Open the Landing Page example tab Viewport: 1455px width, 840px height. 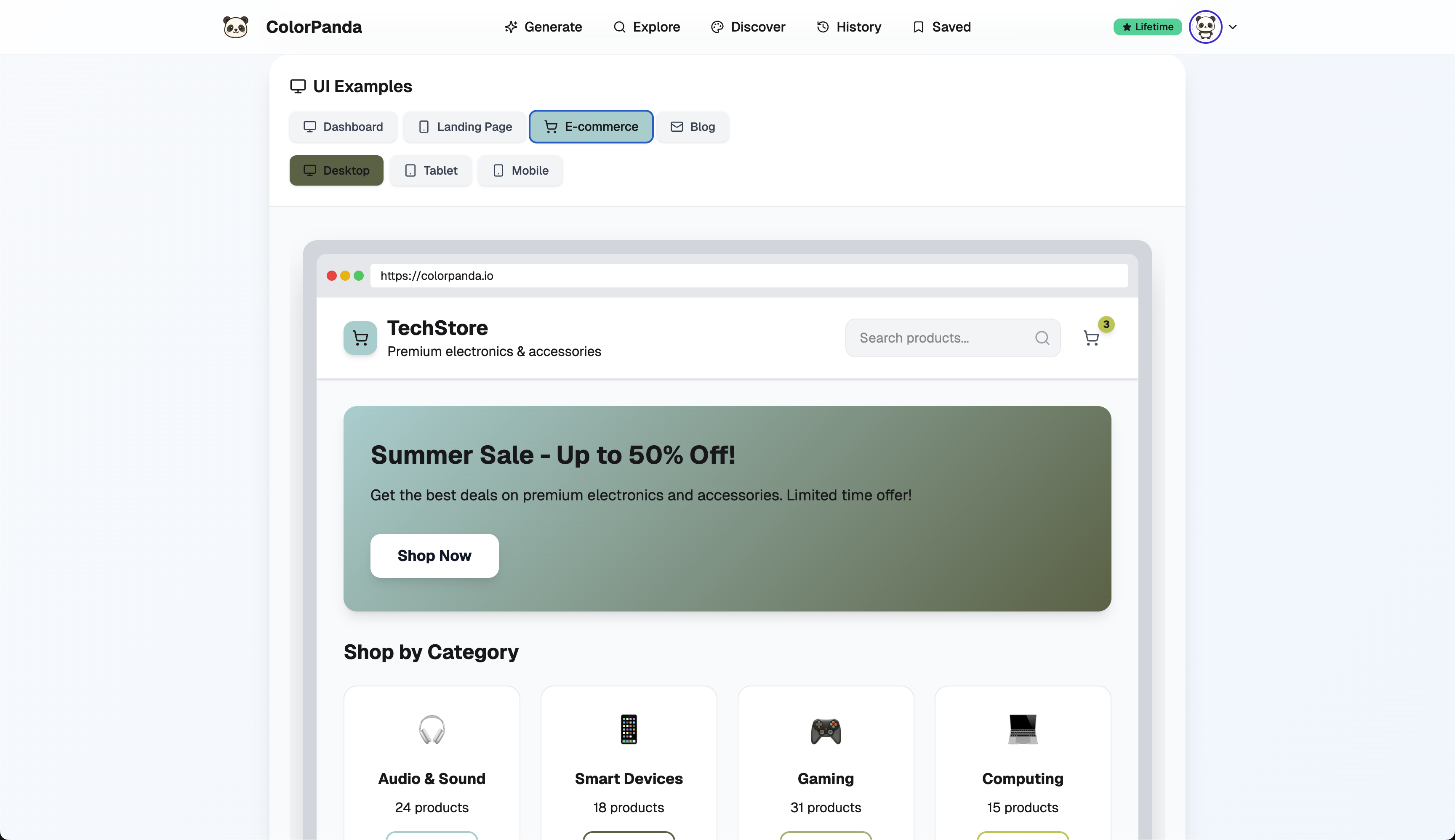(x=465, y=127)
